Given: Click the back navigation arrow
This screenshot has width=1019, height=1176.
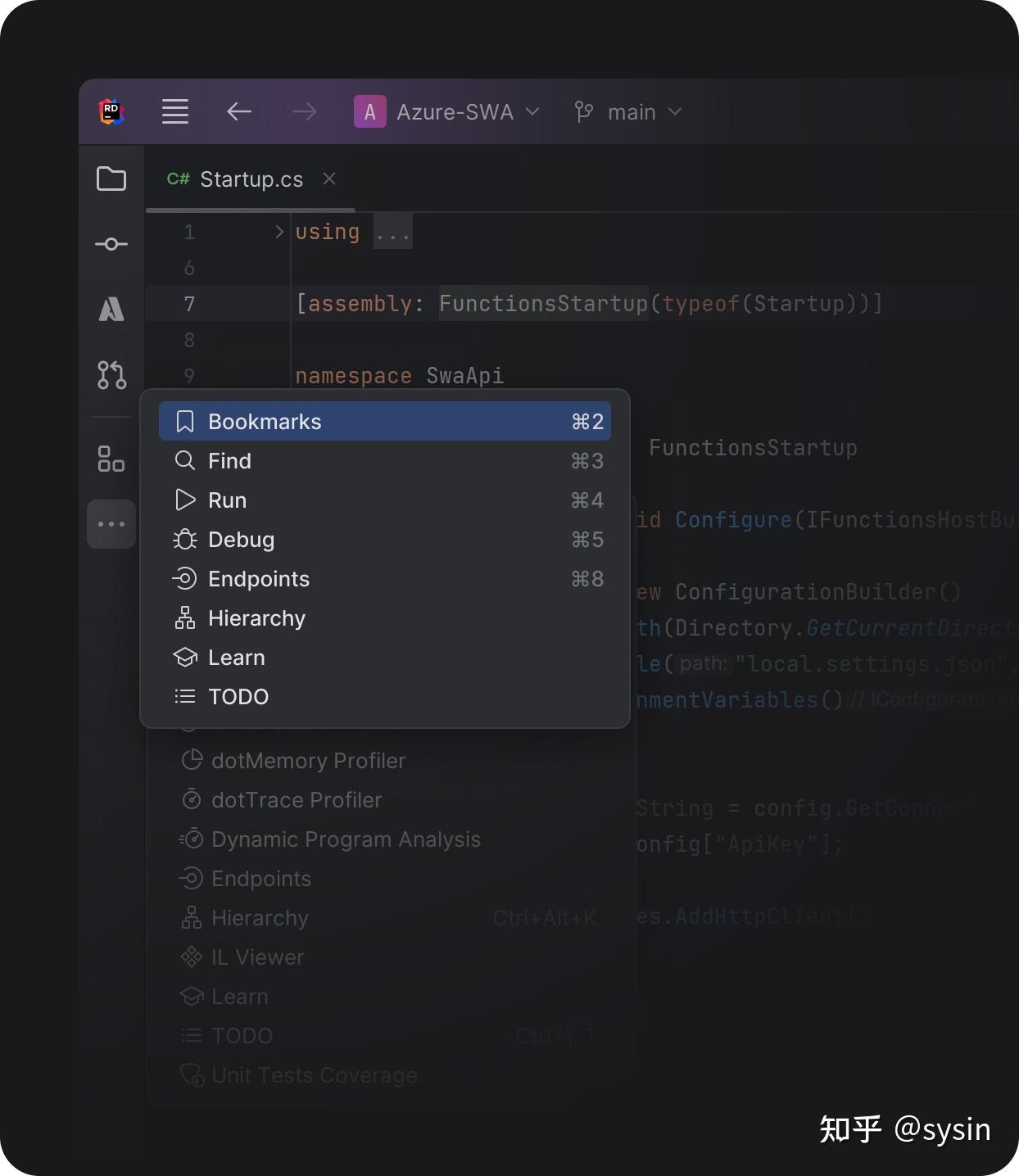Looking at the screenshot, I should [238, 111].
